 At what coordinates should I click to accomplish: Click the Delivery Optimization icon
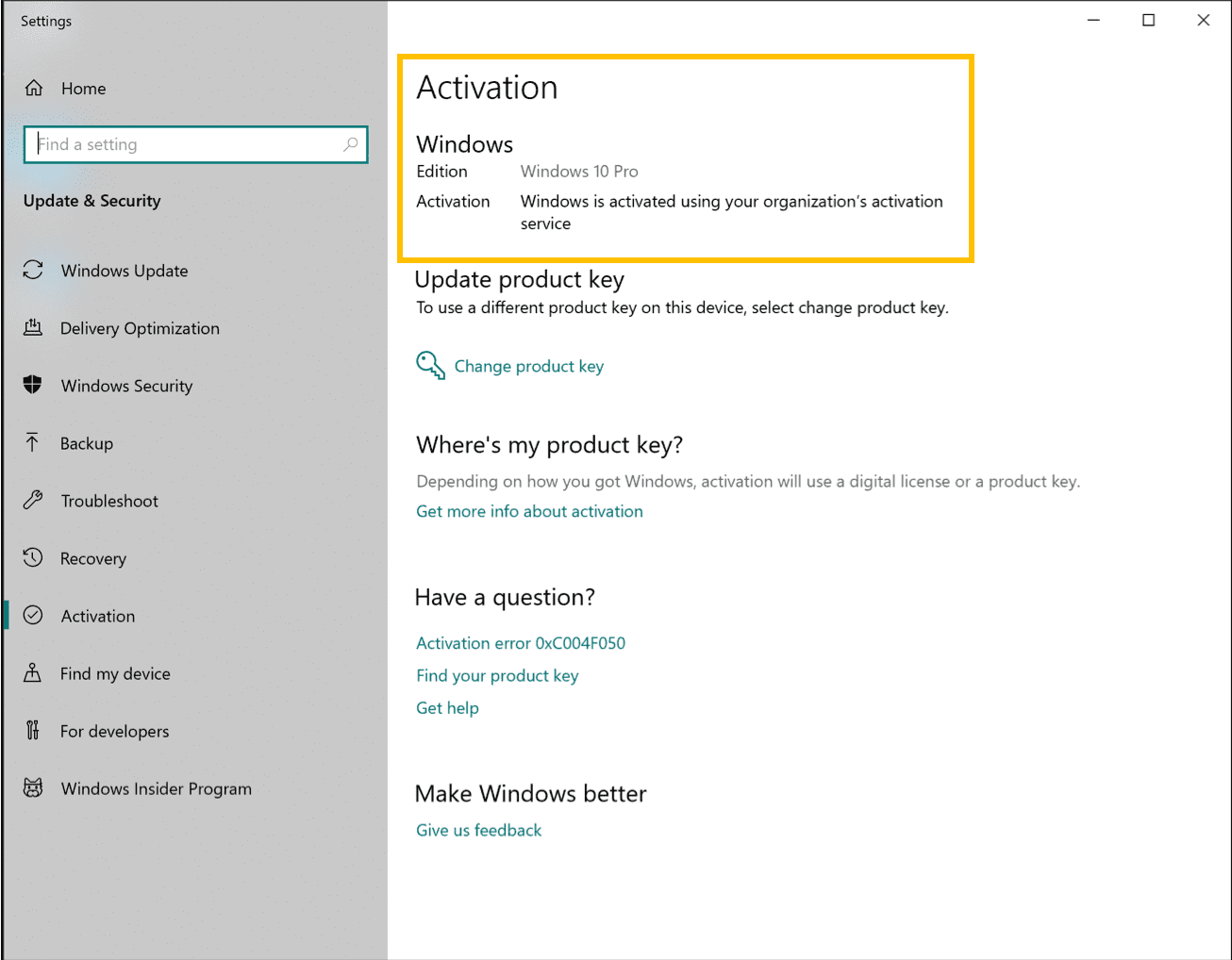click(x=33, y=328)
